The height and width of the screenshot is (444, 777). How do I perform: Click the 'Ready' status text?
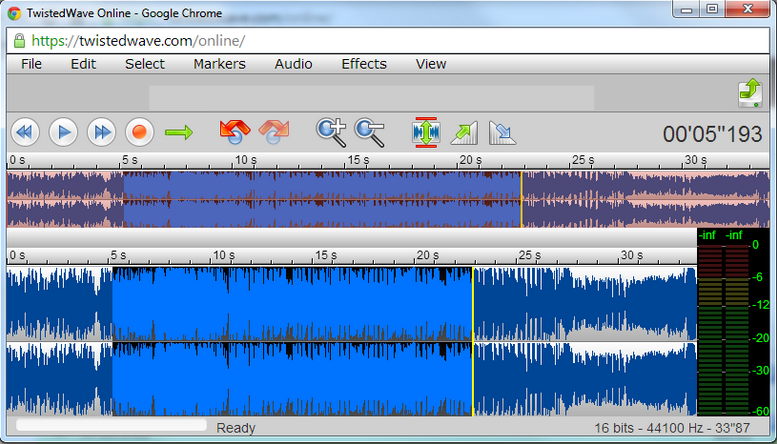[x=236, y=428]
